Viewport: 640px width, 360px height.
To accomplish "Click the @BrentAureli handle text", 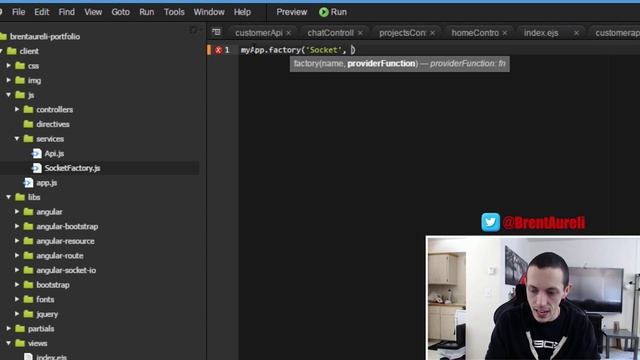I will (544, 223).
